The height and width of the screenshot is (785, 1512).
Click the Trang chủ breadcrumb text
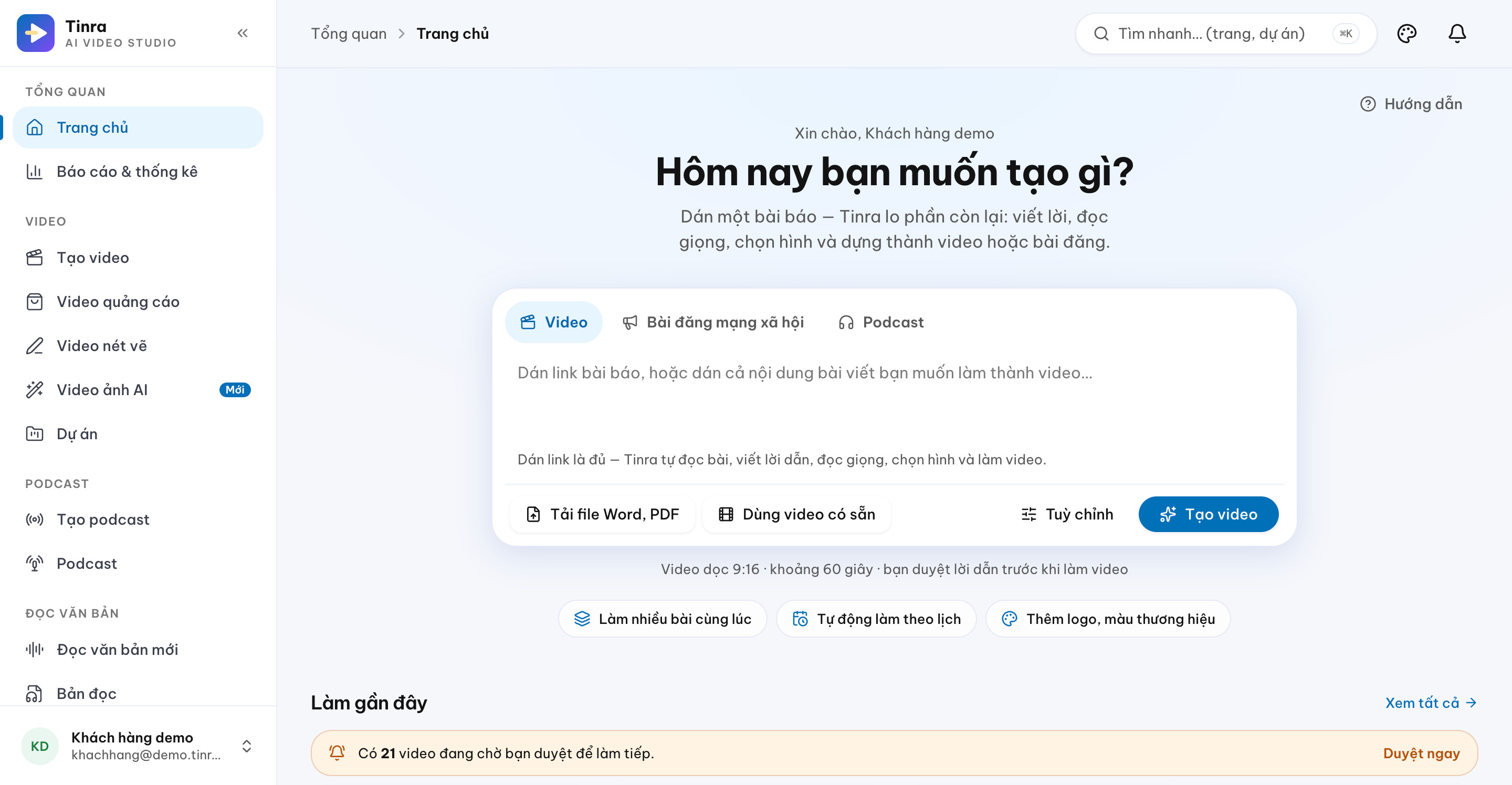tap(453, 34)
